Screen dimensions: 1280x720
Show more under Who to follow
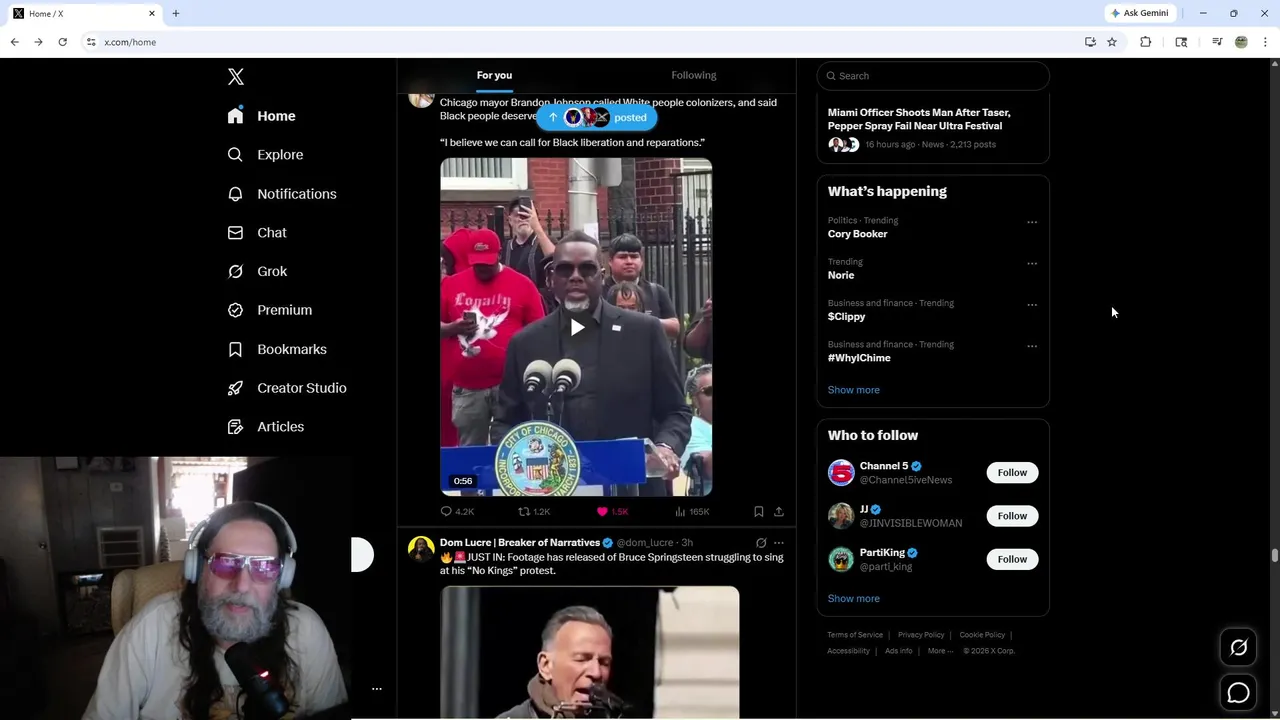pyautogui.click(x=854, y=598)
